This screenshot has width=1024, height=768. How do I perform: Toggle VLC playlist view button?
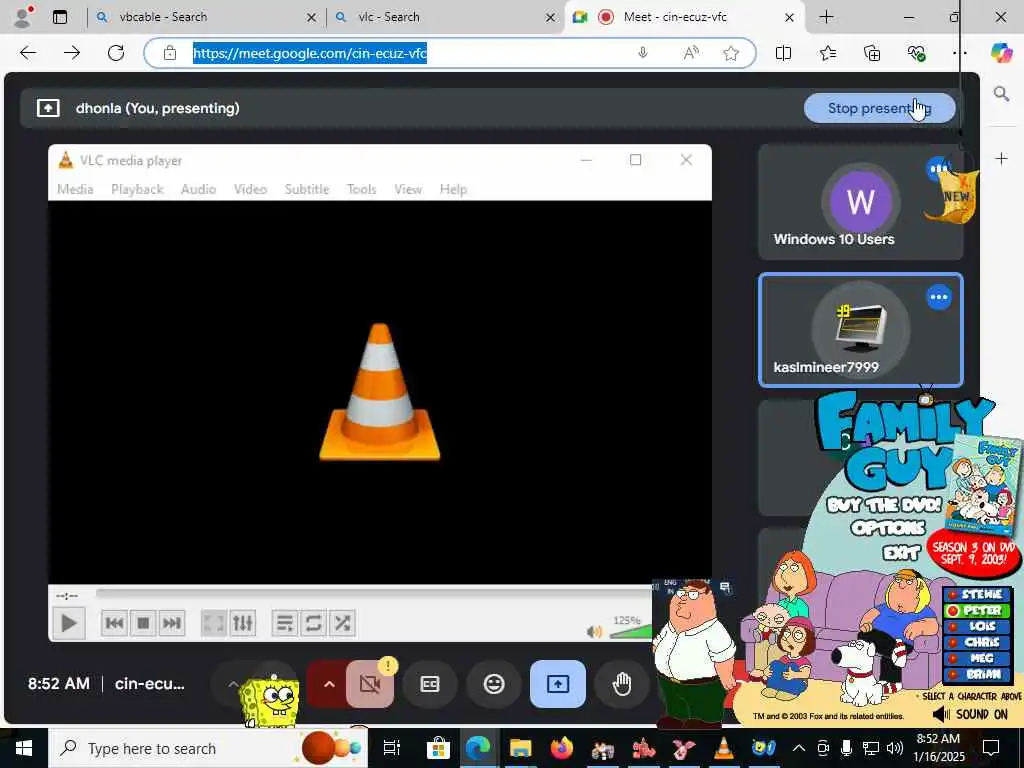pyautogui.click(x=285, y=623)
